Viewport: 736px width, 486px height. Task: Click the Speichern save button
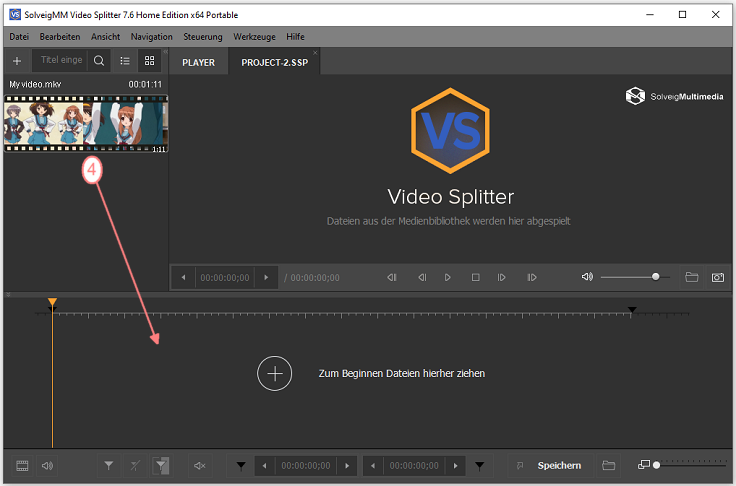(559, 465)
